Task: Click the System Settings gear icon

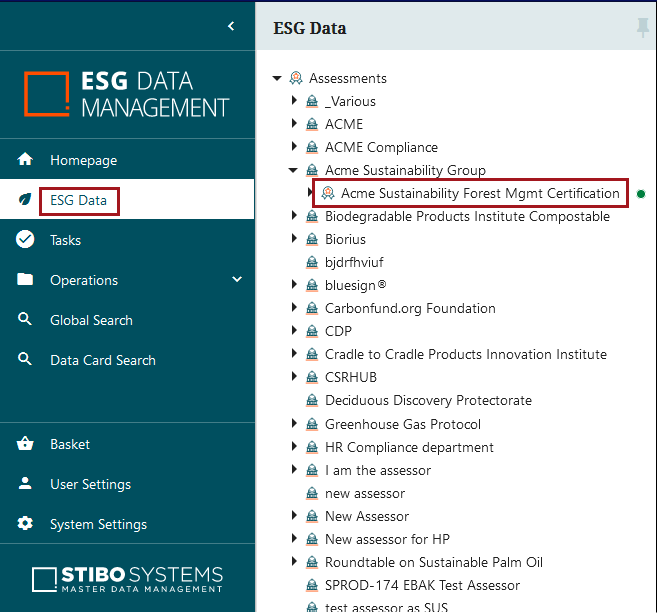Action: pyautogui.click(x=25, y=523)
